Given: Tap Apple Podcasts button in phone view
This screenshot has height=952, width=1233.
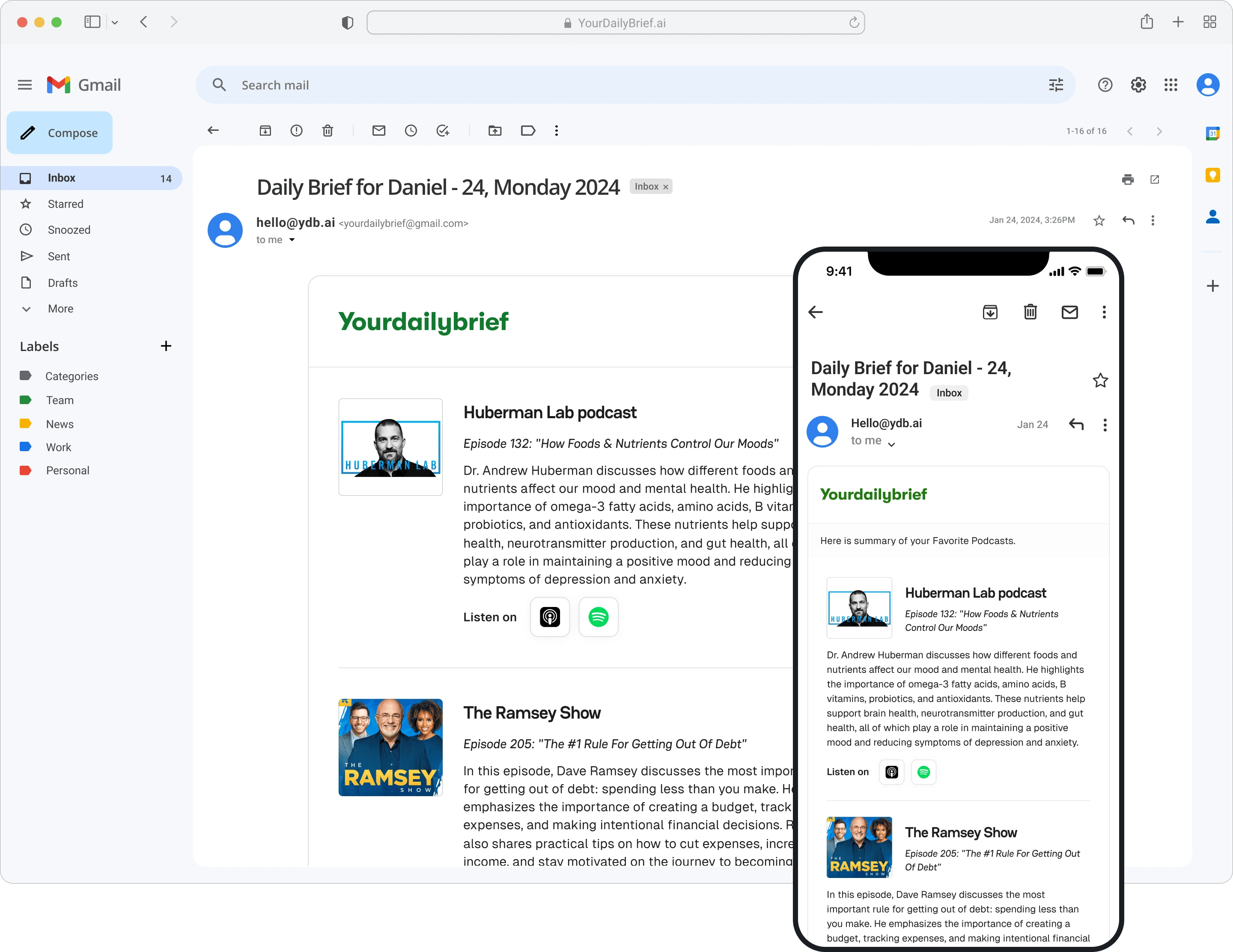Looking at the screenshot, I should 892,772.
